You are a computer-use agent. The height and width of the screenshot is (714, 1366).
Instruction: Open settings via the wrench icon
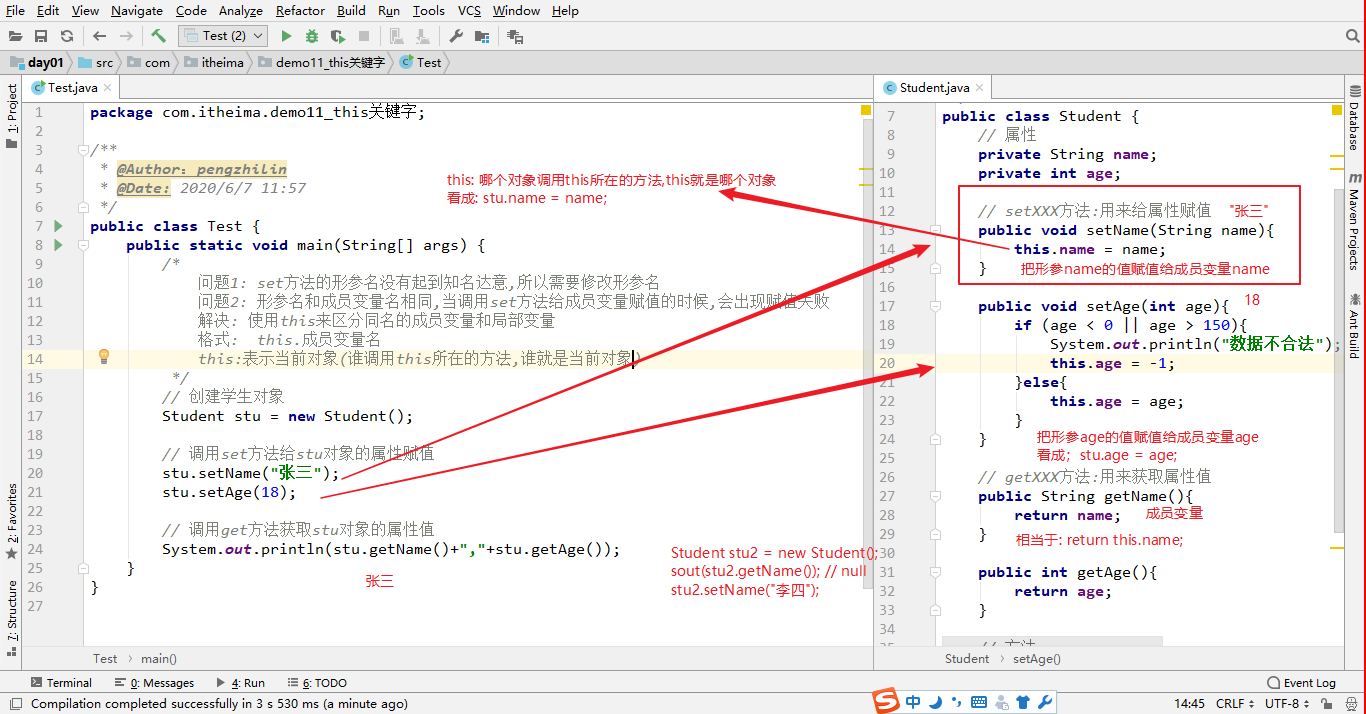coord(456,36)
